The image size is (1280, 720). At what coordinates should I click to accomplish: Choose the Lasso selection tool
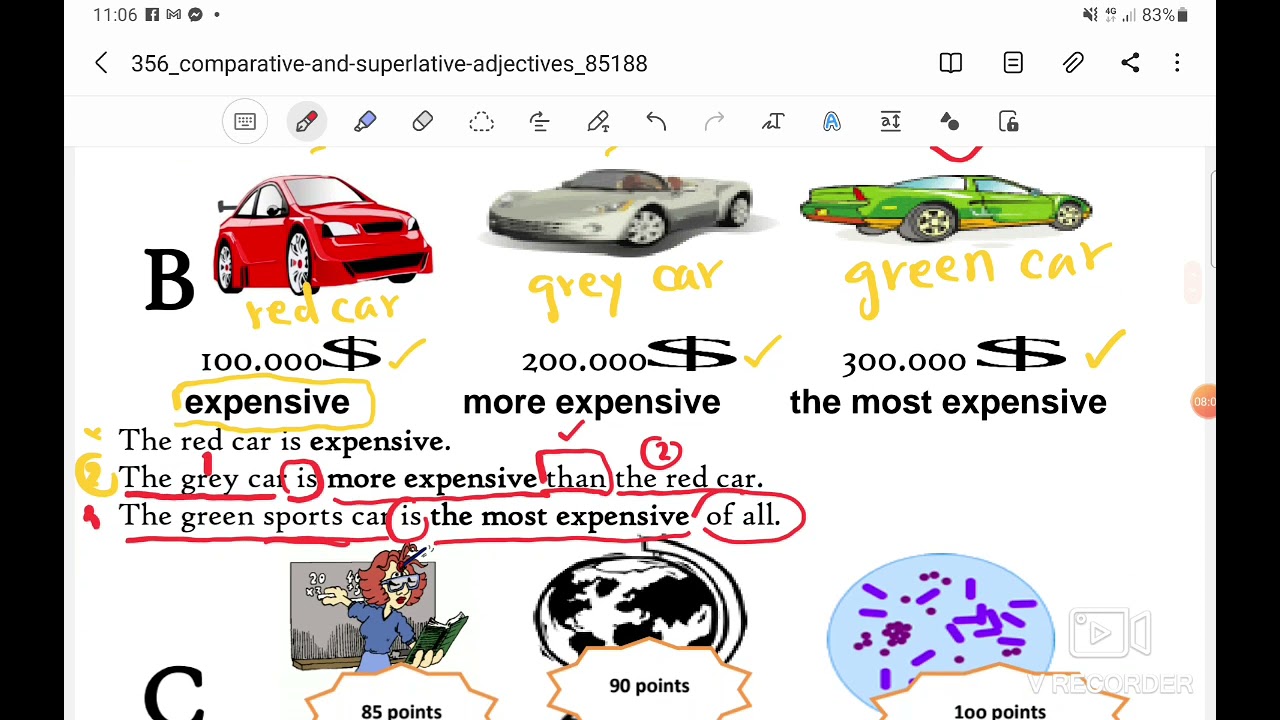481,122
